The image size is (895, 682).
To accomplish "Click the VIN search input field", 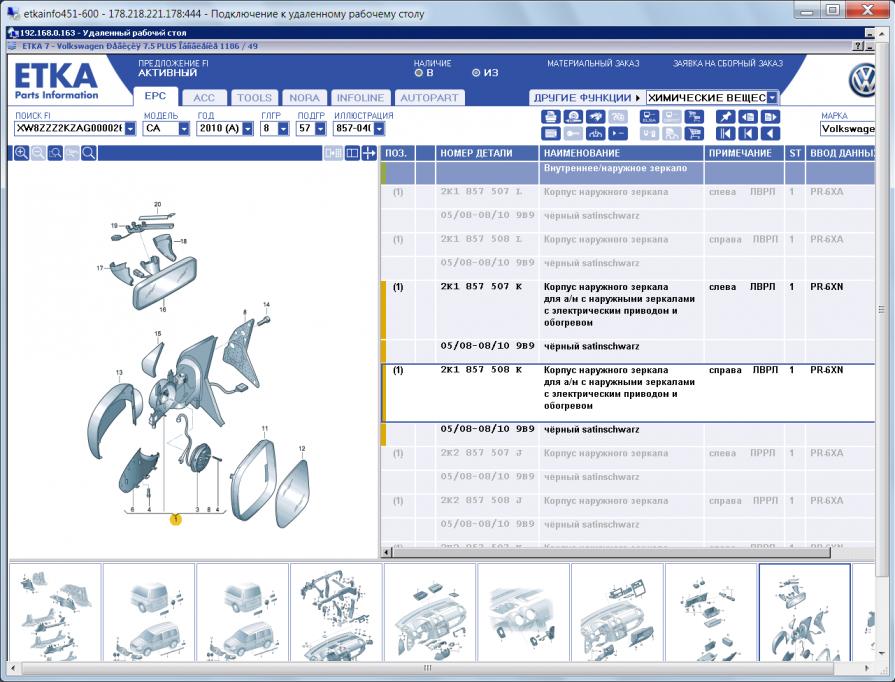I will click(70, 129).
